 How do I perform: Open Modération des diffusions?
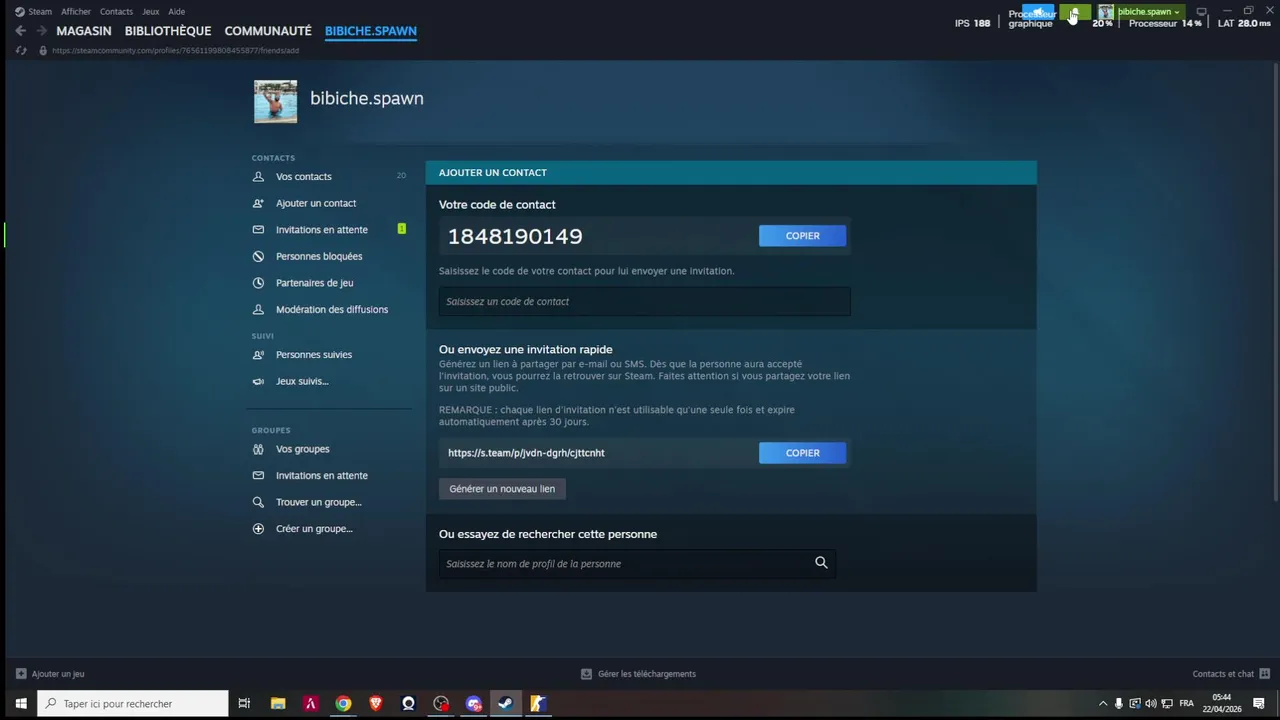click(x=332, y=309)
